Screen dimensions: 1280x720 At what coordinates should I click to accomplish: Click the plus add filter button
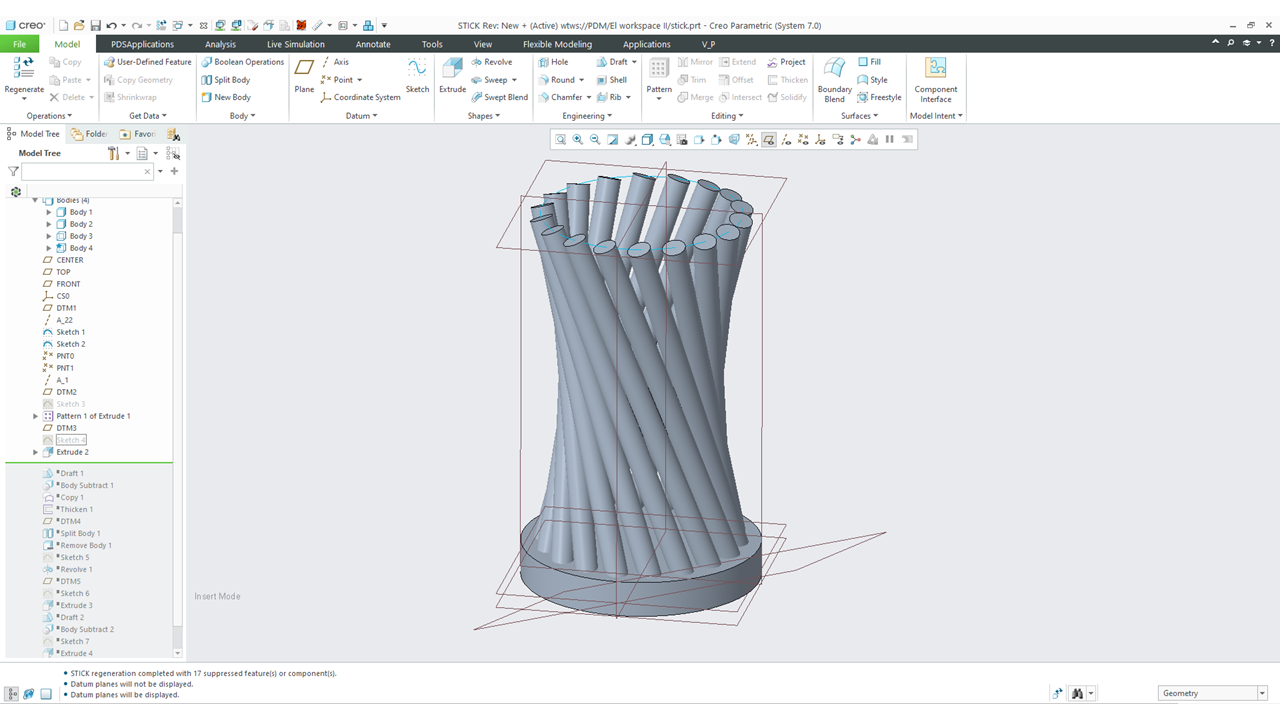pos(174,172)
